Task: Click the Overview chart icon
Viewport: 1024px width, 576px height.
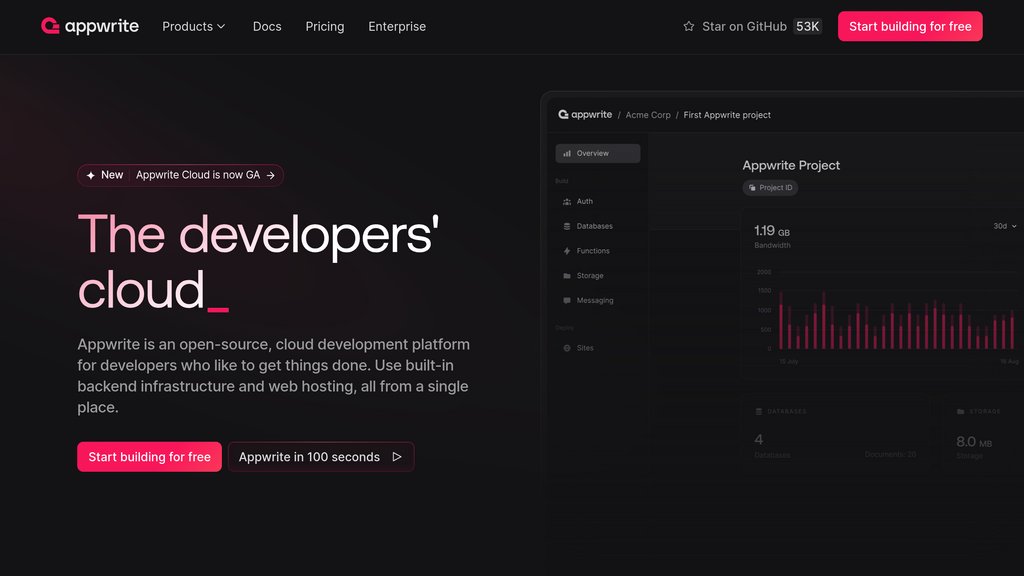Action: pos(566,153)
